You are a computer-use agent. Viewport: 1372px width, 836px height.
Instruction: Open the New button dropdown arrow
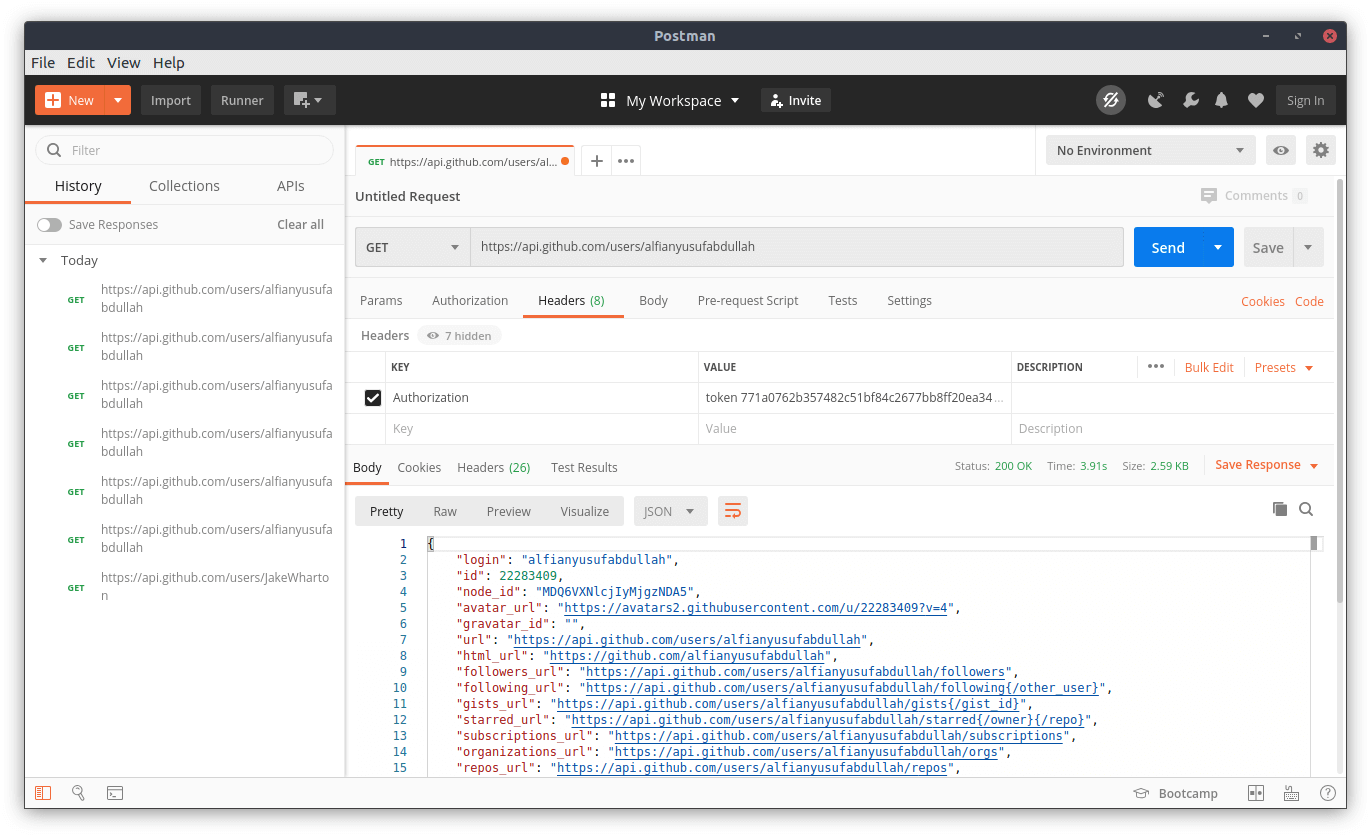click(x=118, y=100)
